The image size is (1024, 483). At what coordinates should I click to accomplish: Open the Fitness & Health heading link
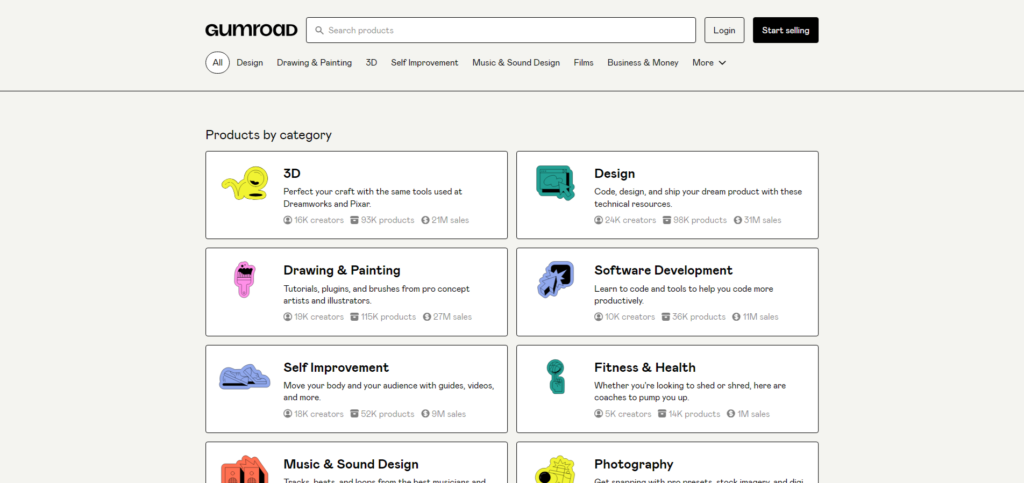[644, 367]
